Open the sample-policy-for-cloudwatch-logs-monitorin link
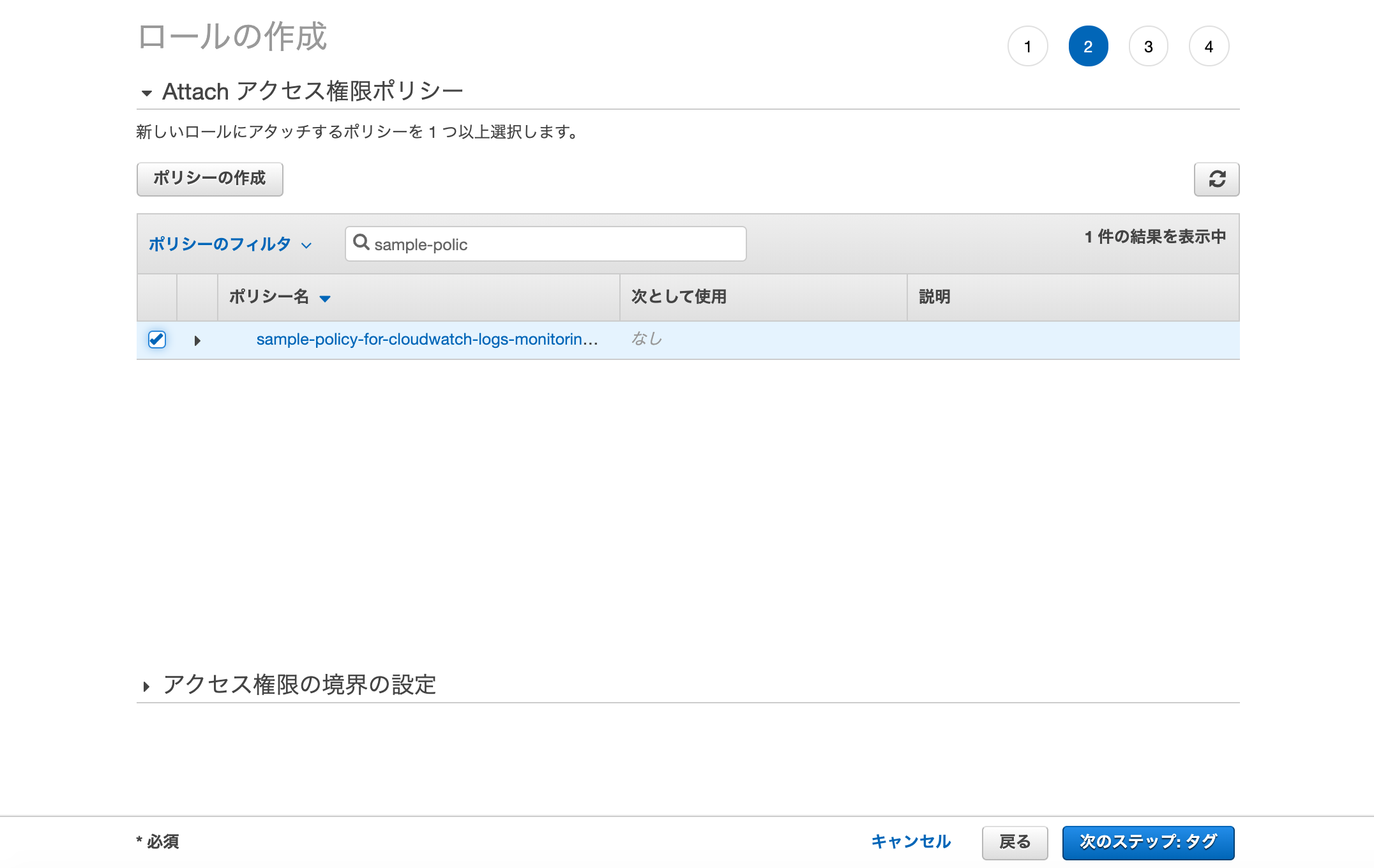1374x868 pixels. pos(427,340)
